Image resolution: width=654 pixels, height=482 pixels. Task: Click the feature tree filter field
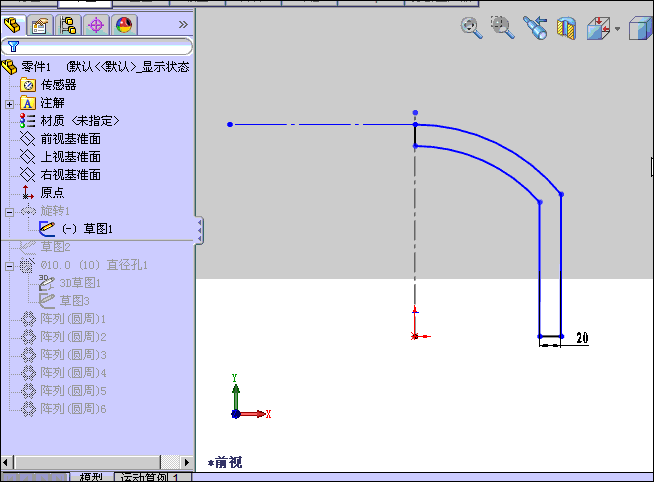(x=97, y=46)
